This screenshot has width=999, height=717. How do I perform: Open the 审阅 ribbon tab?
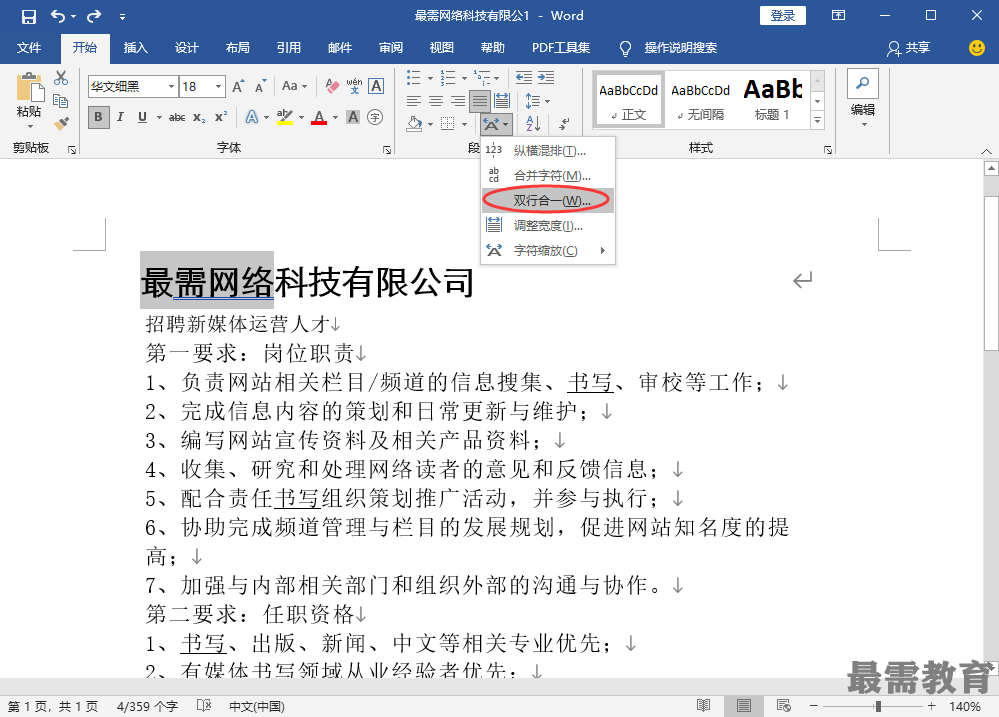pos(391,48)
